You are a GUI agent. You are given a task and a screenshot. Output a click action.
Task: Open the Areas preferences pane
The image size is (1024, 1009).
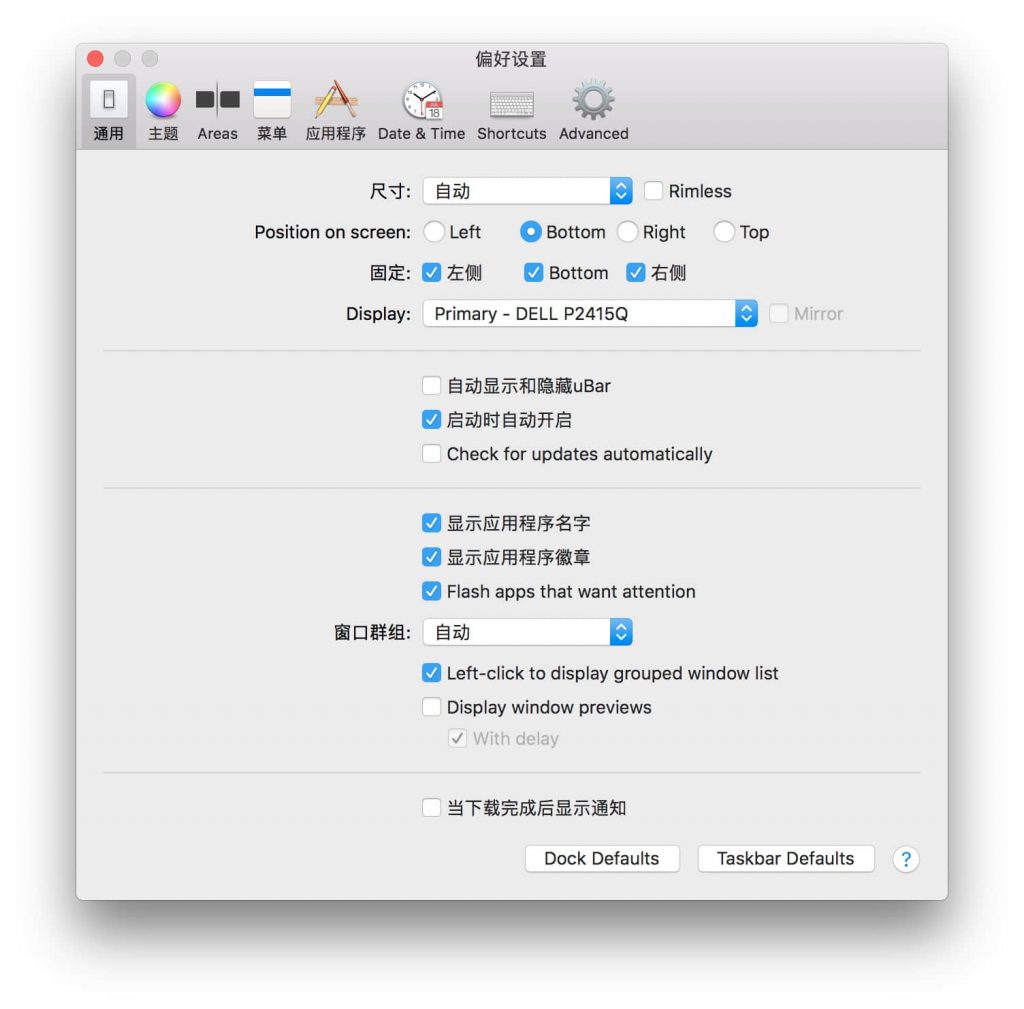[217, 110]
